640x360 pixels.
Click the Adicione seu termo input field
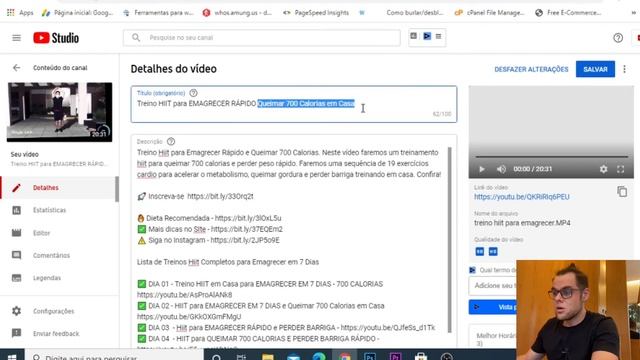pos(493,286)
